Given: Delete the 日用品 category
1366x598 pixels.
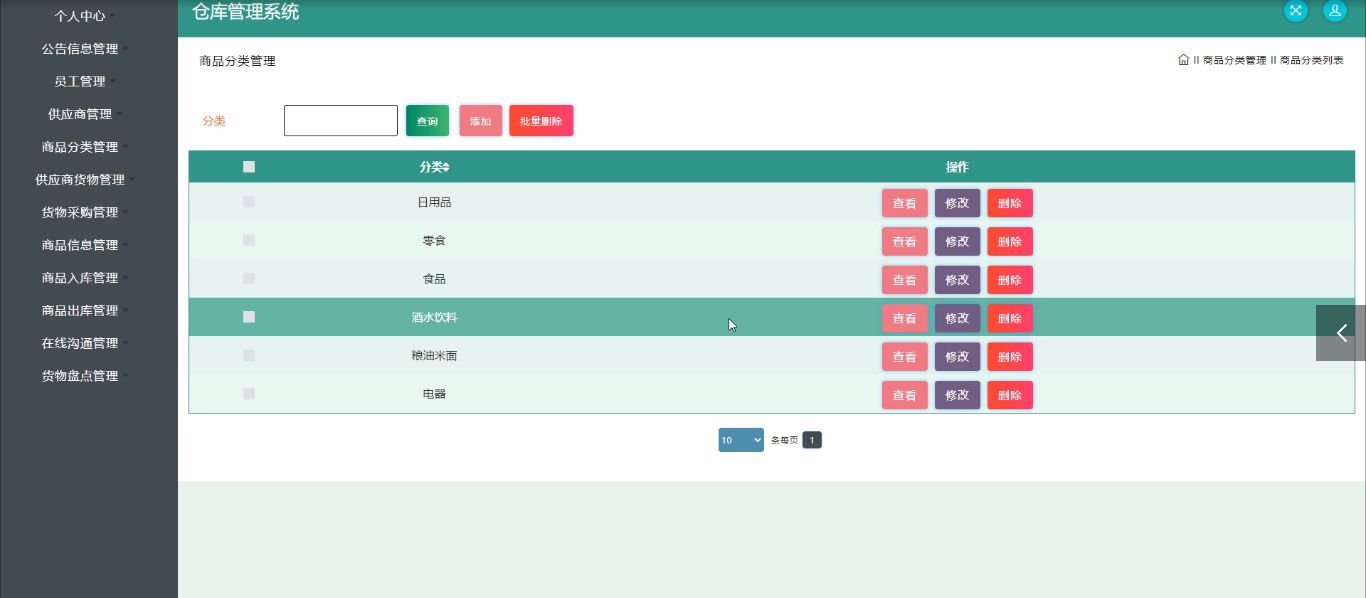Looking at the screenshot, I should pos(1010,203).
